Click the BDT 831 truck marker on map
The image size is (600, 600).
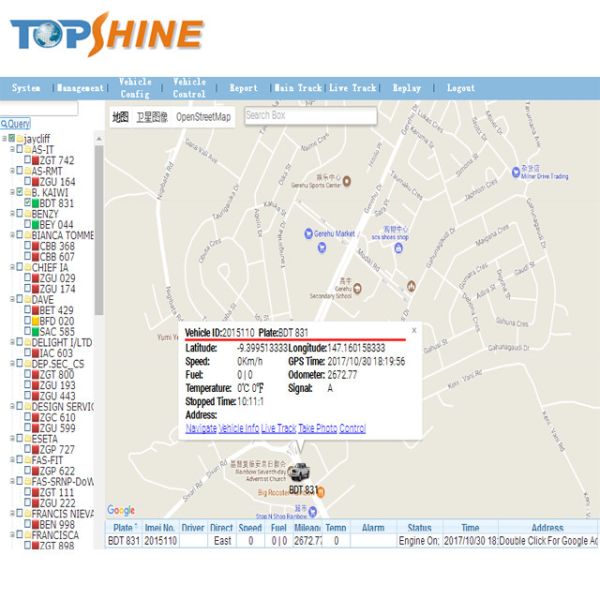298,472
